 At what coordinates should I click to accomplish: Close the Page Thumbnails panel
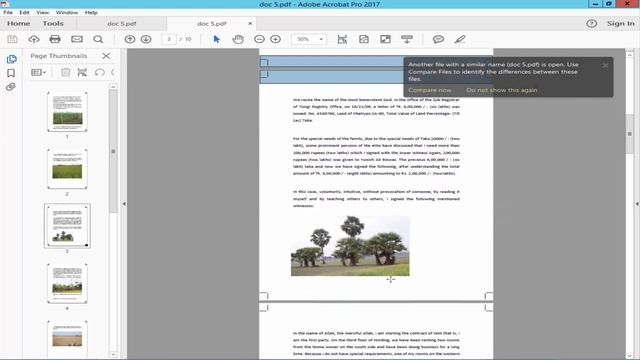[x=106, y=56]
